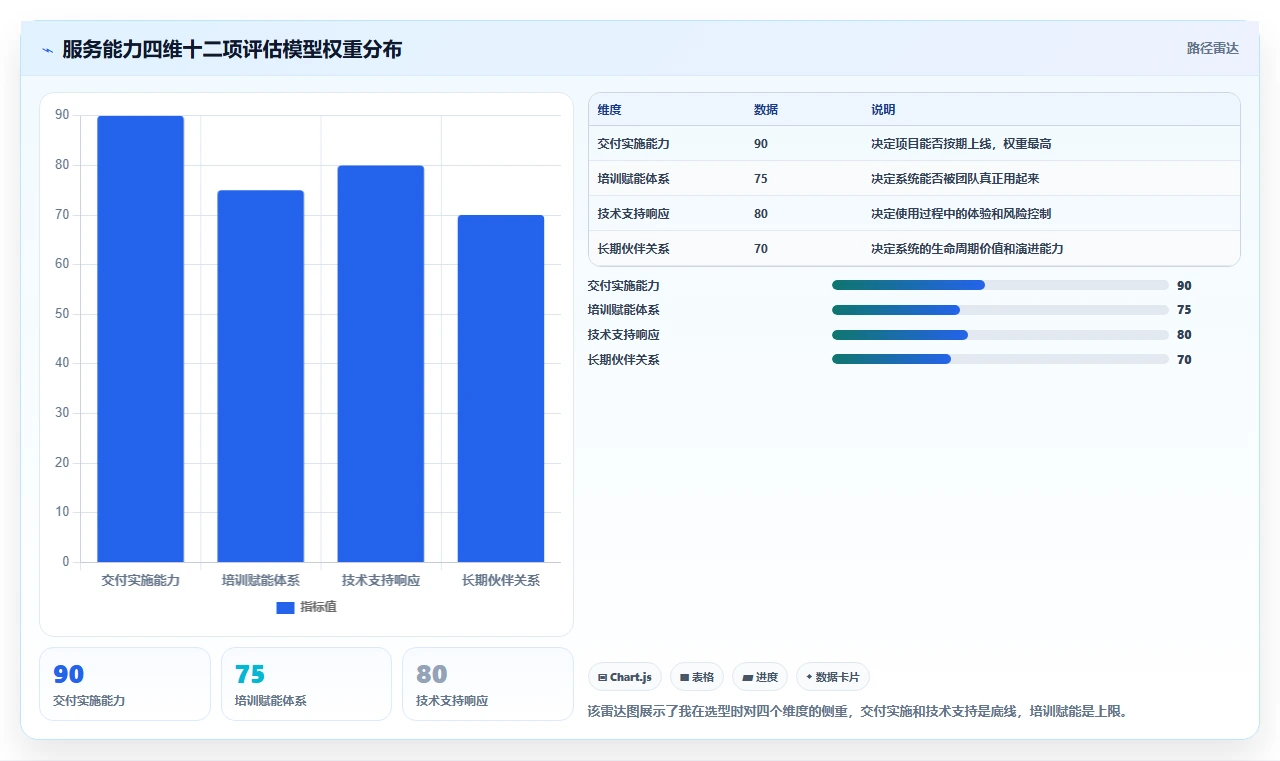
Task: Click the 长期伙伴关系 bar in chart
Action: (501, 388)
